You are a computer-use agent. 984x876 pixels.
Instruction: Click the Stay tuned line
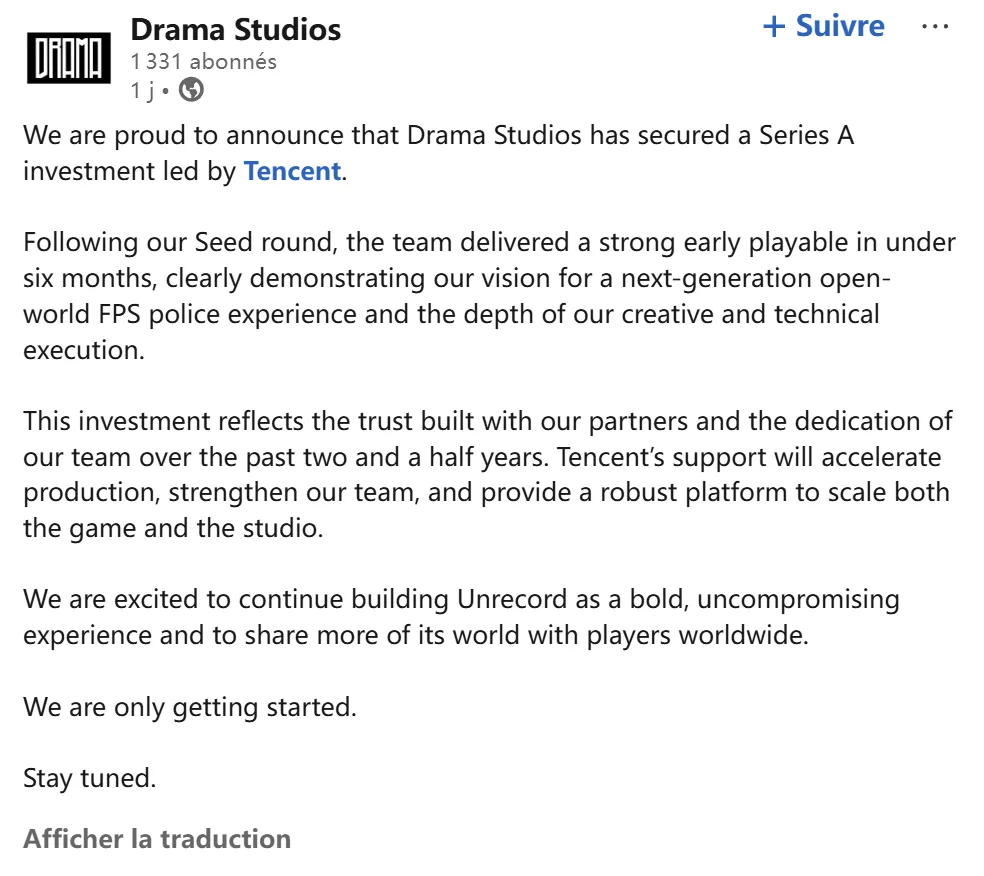[x=90, y=778]
